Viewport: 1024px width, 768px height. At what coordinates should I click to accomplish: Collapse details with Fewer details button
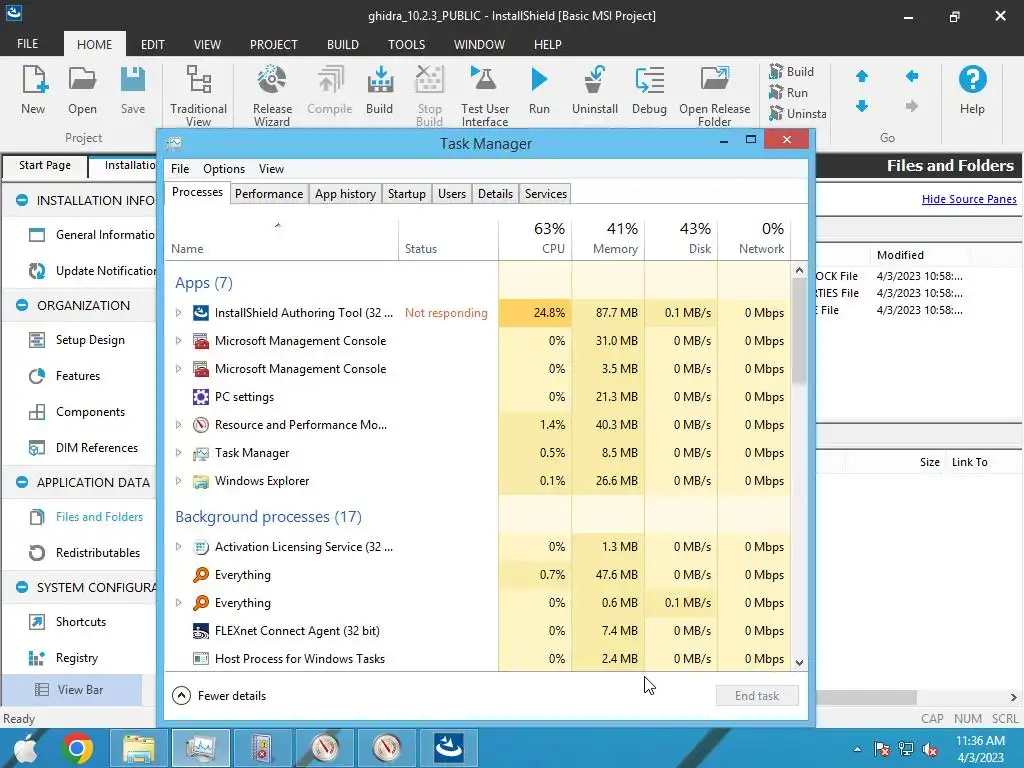point(219,696)
